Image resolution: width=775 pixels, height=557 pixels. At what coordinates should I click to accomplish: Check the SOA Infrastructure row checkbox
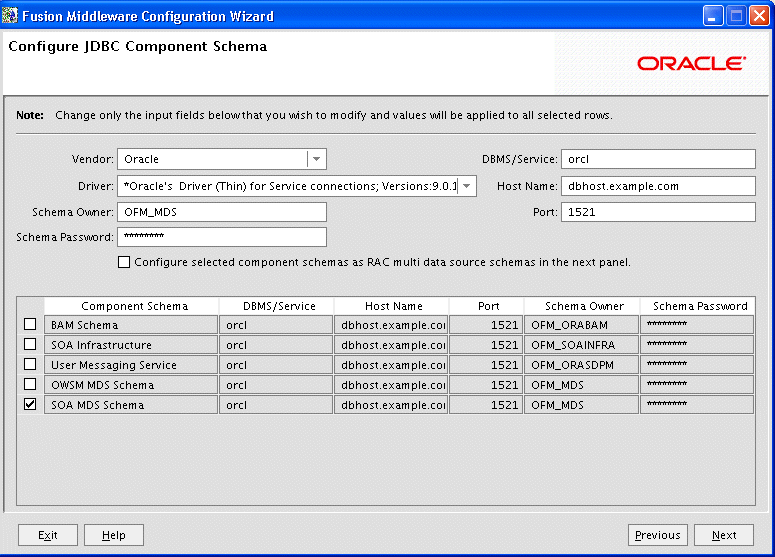point(30,344)
